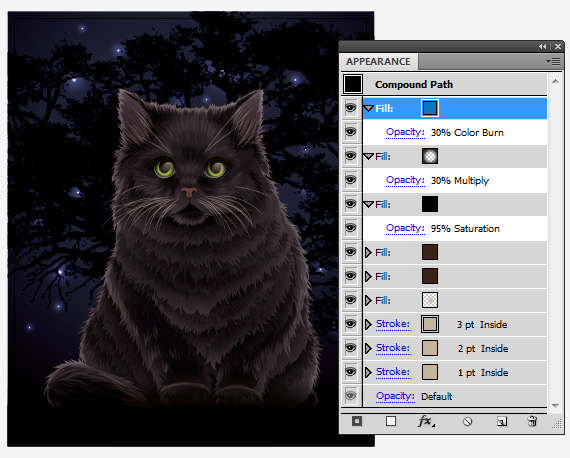Open the Appearance panel flyout menu
Viewport: 570px width, 458px height.
[553, 62]
